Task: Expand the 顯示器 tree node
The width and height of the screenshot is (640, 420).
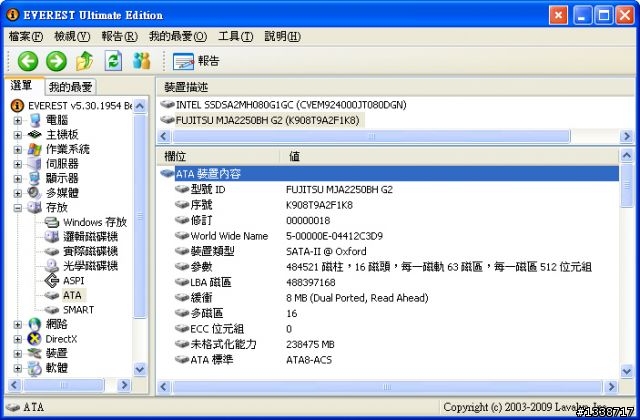Action: coord(18,179)
